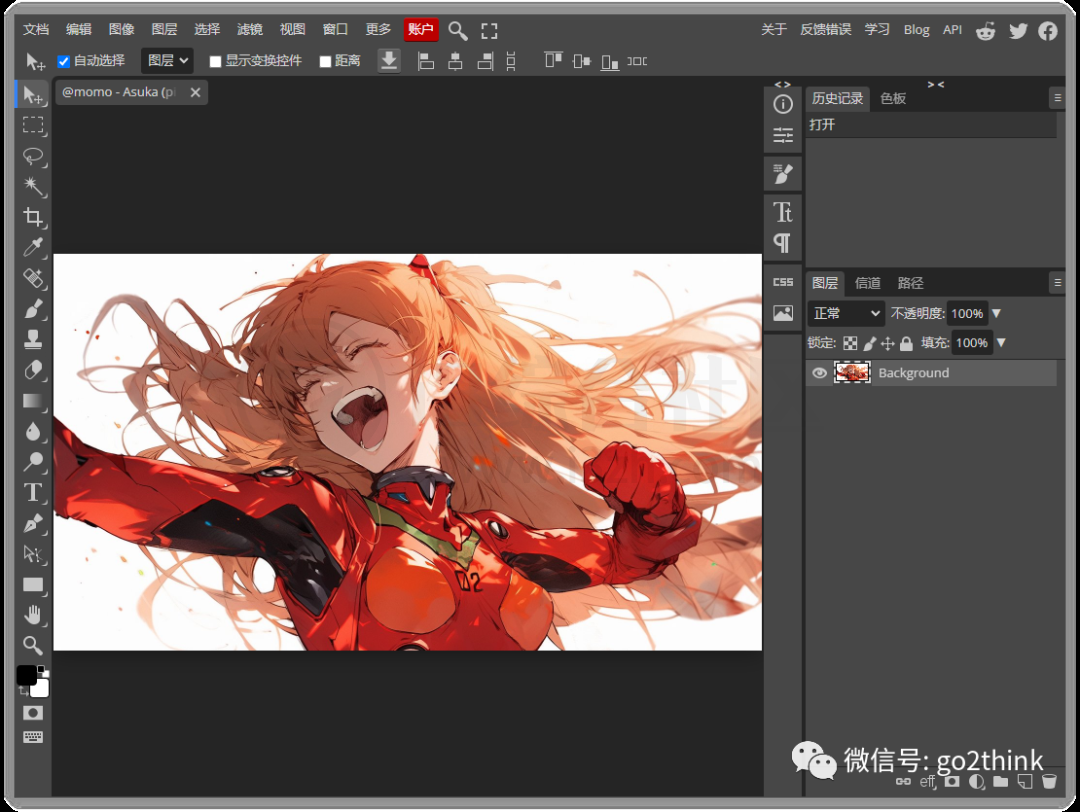Open the Brush settings panel icon

782,174
